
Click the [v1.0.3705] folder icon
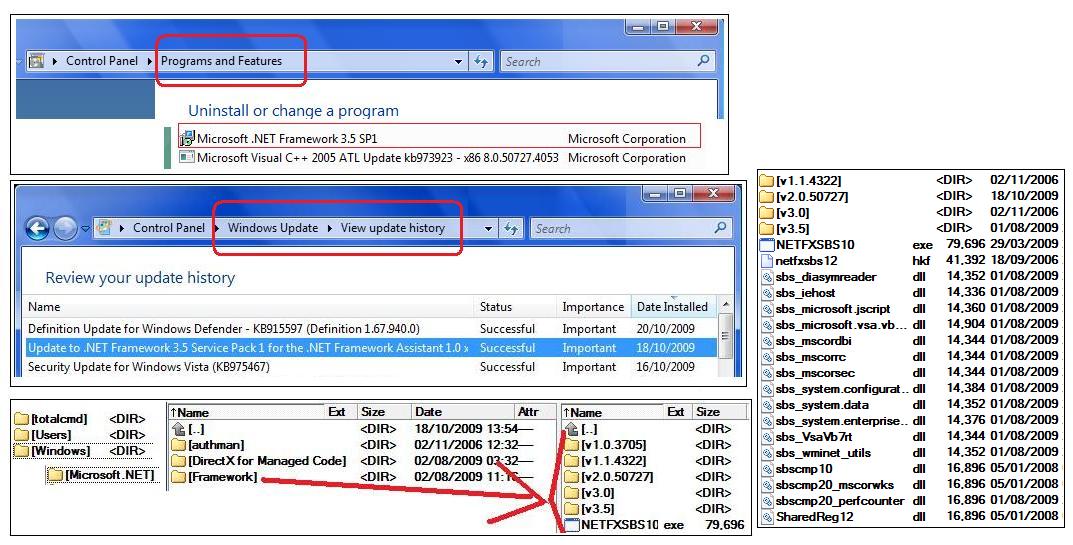pyautogui.click(x=572, y=445)
